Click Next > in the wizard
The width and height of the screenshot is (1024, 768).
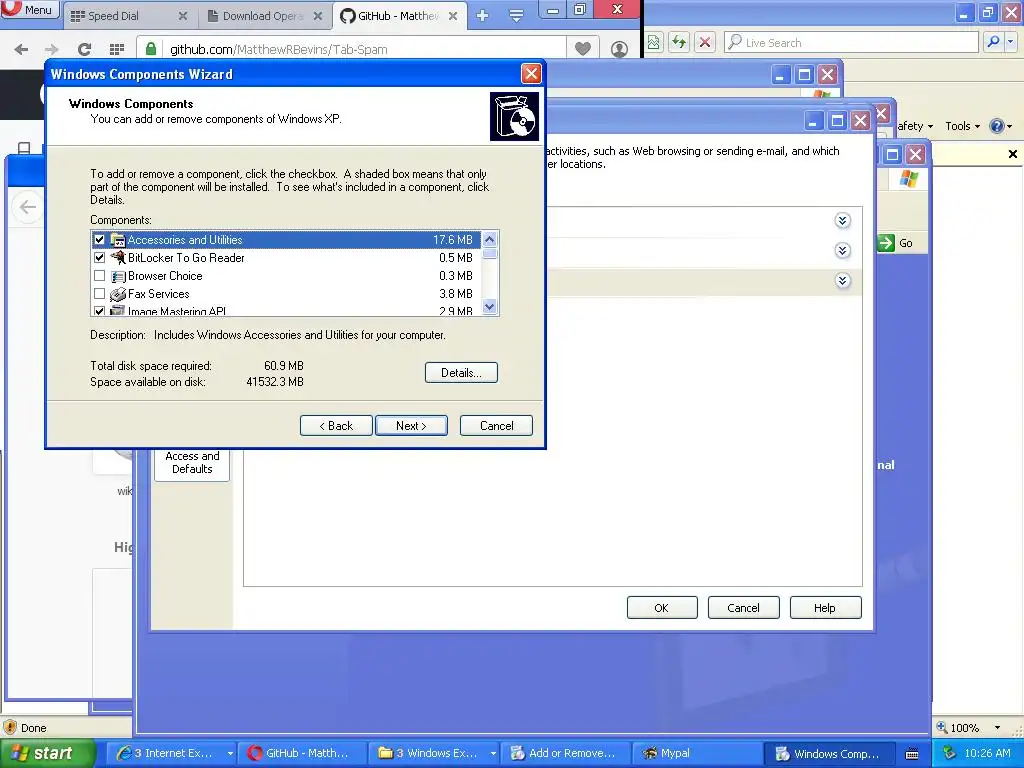point(411,426)
